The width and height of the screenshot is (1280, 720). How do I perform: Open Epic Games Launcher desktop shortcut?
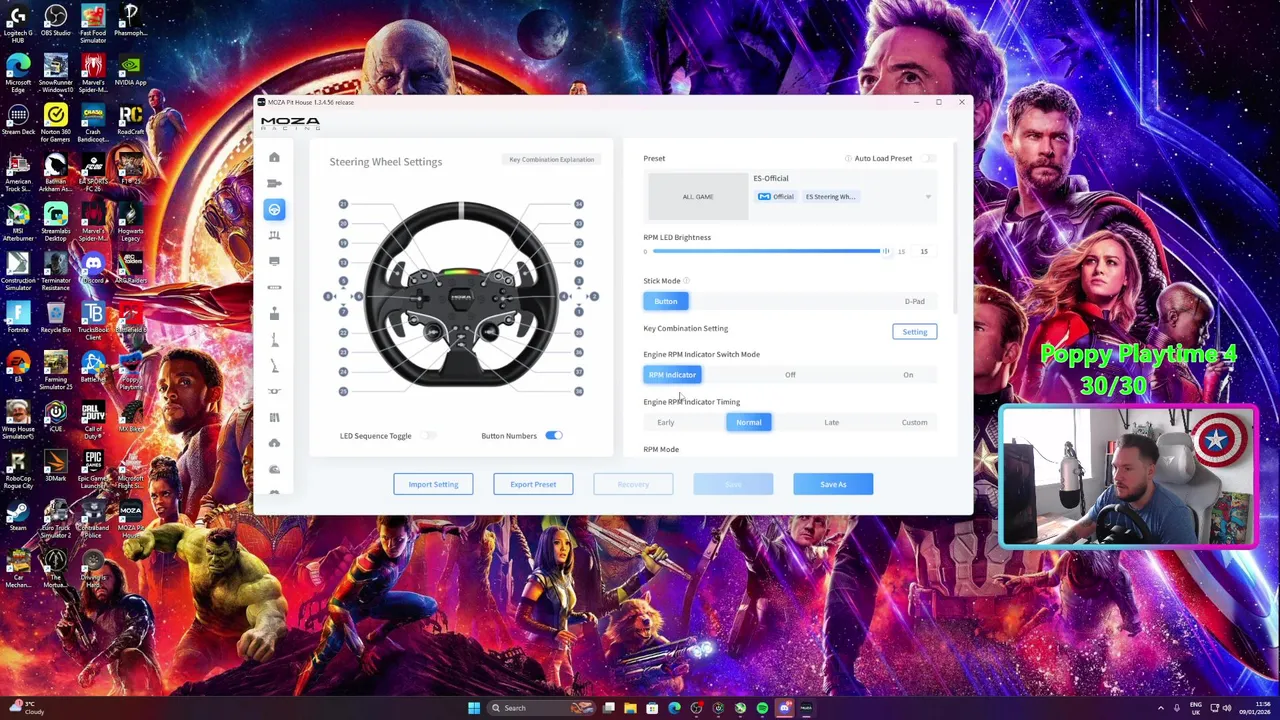[93, 470]
